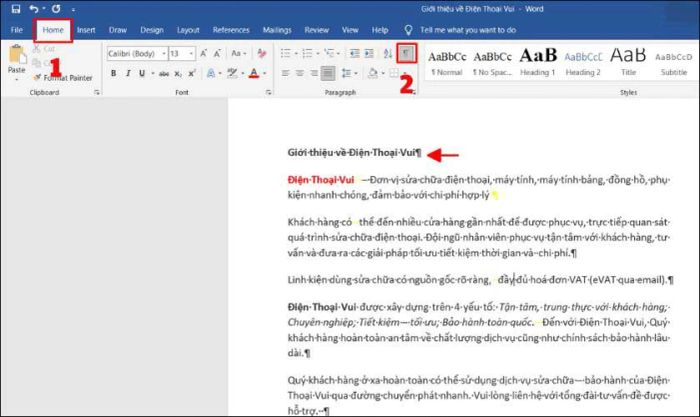Sort the selected paragraphs

point(388,54)
